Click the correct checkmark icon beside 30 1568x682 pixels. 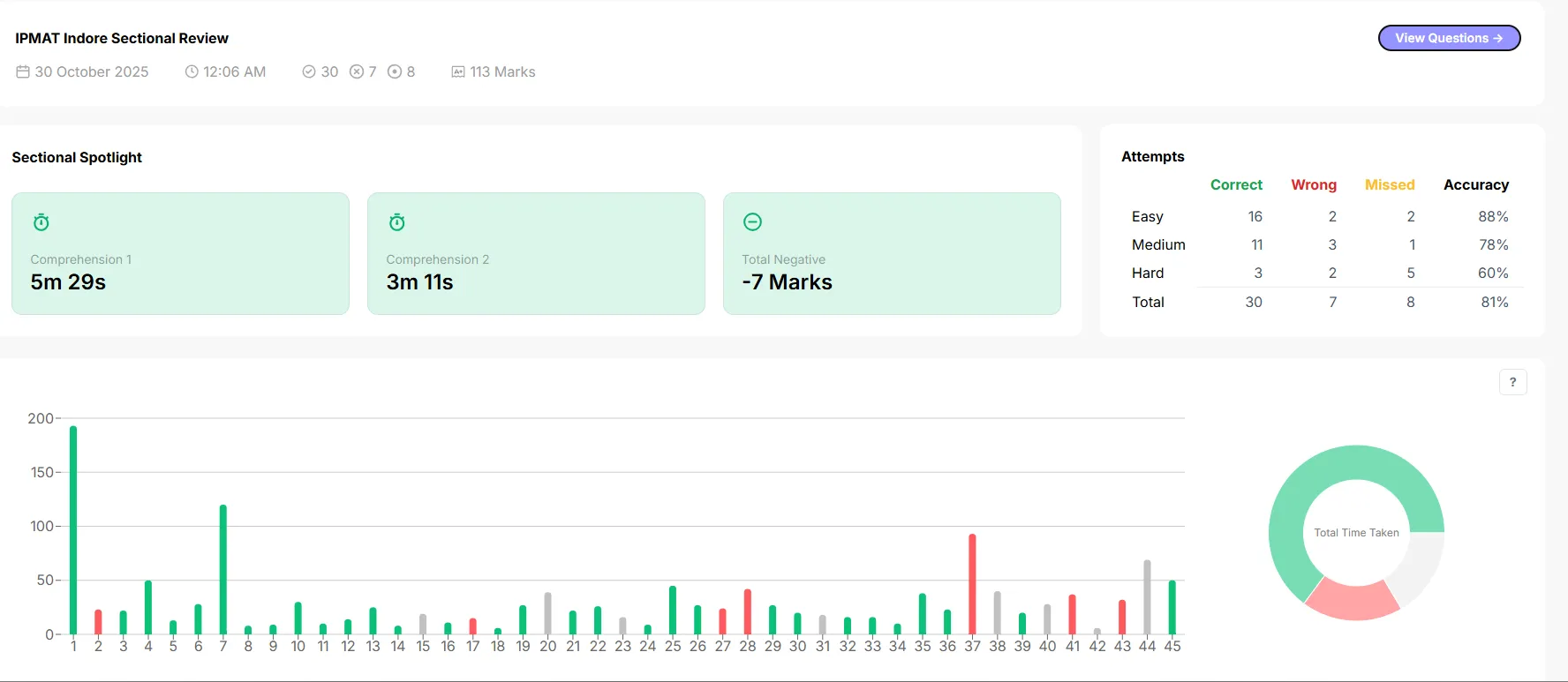309,71
